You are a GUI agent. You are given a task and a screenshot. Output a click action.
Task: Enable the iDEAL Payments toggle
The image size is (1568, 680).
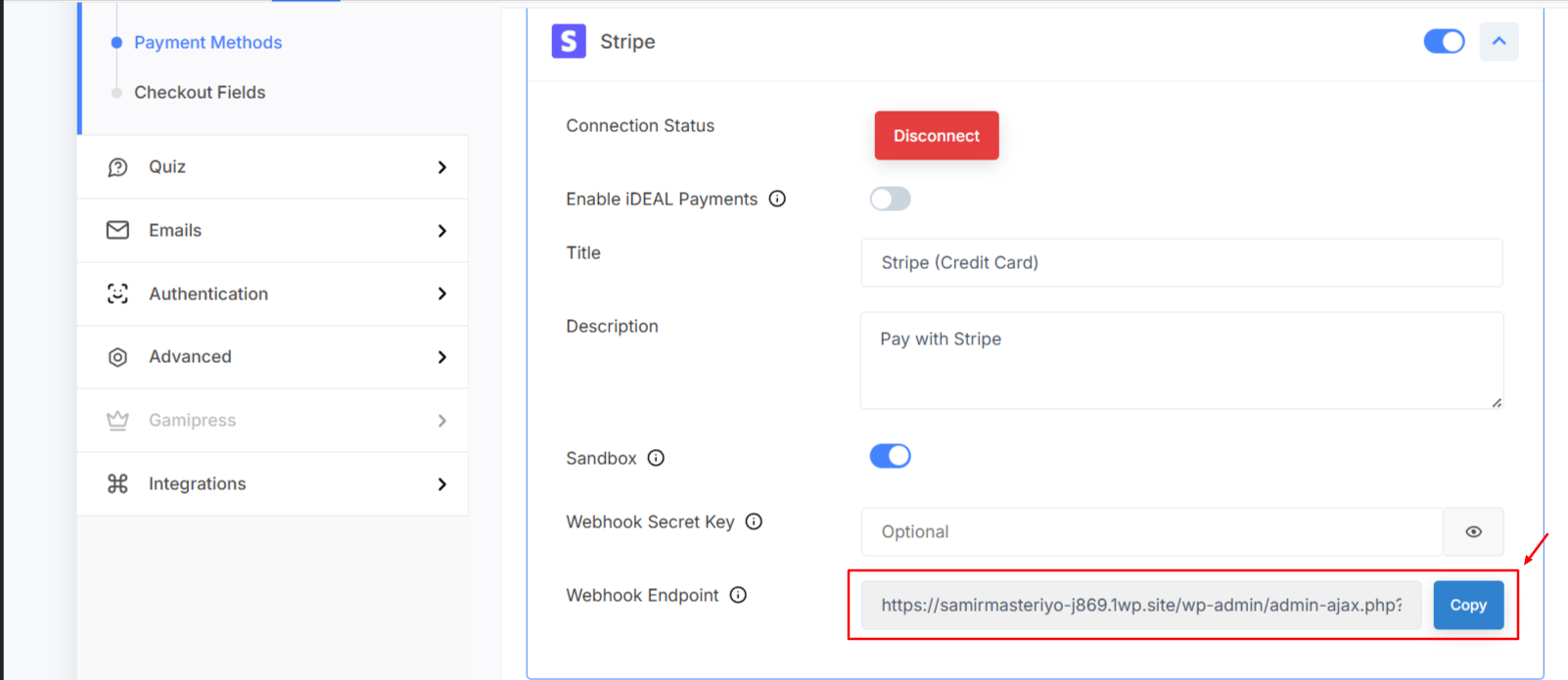(890, 199)
